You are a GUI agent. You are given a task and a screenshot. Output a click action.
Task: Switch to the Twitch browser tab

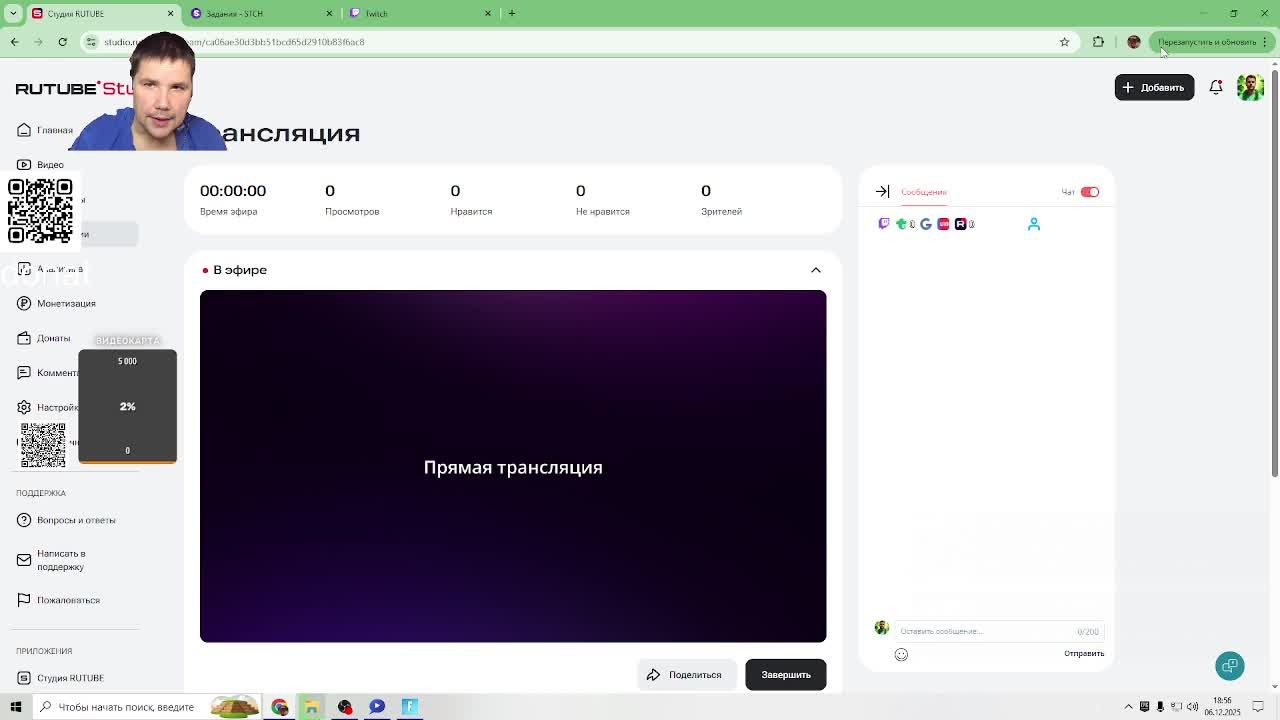[x=376, y=13]
